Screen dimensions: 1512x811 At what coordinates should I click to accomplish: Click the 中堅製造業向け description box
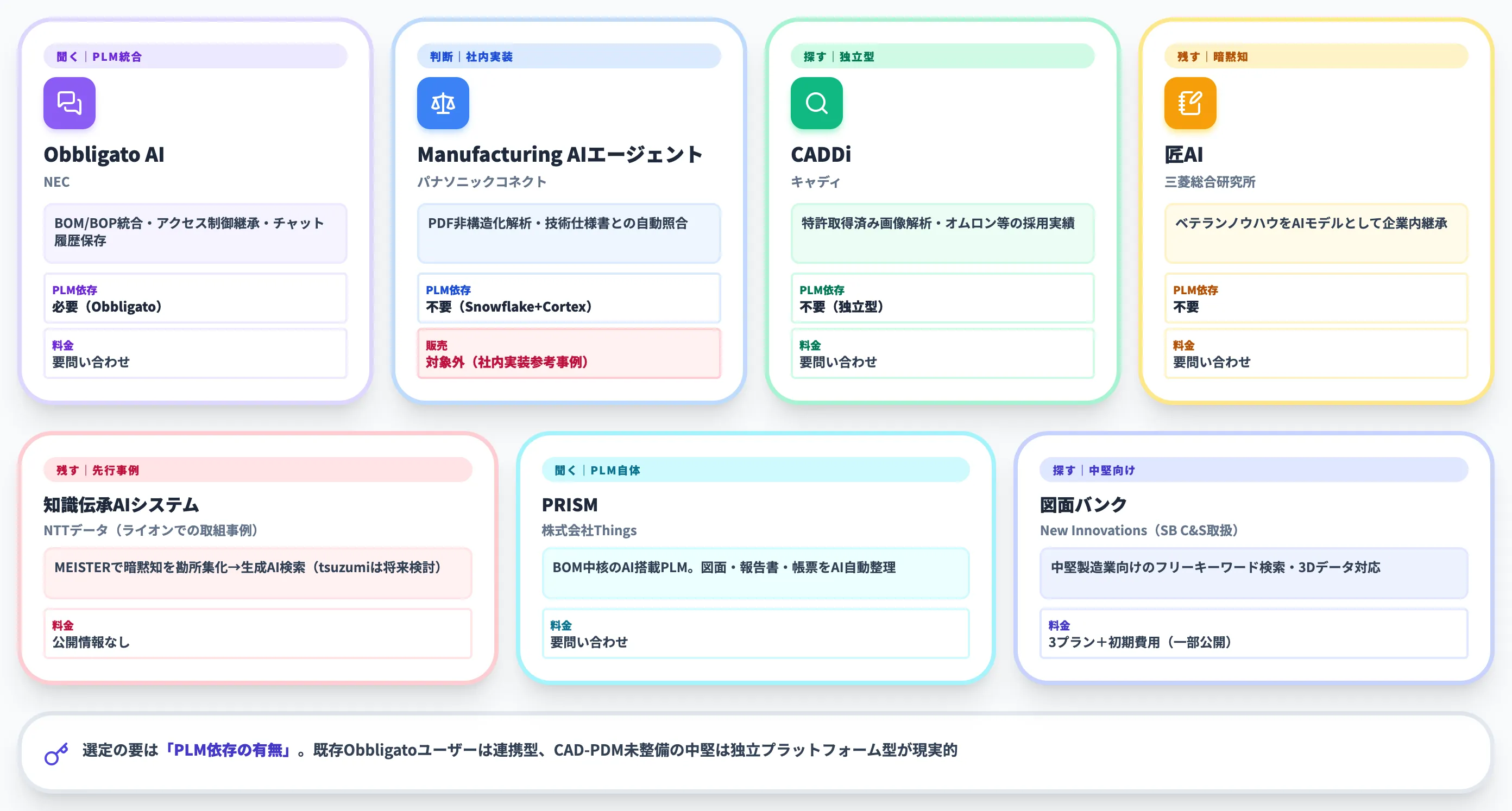[x=1253, y=573]
